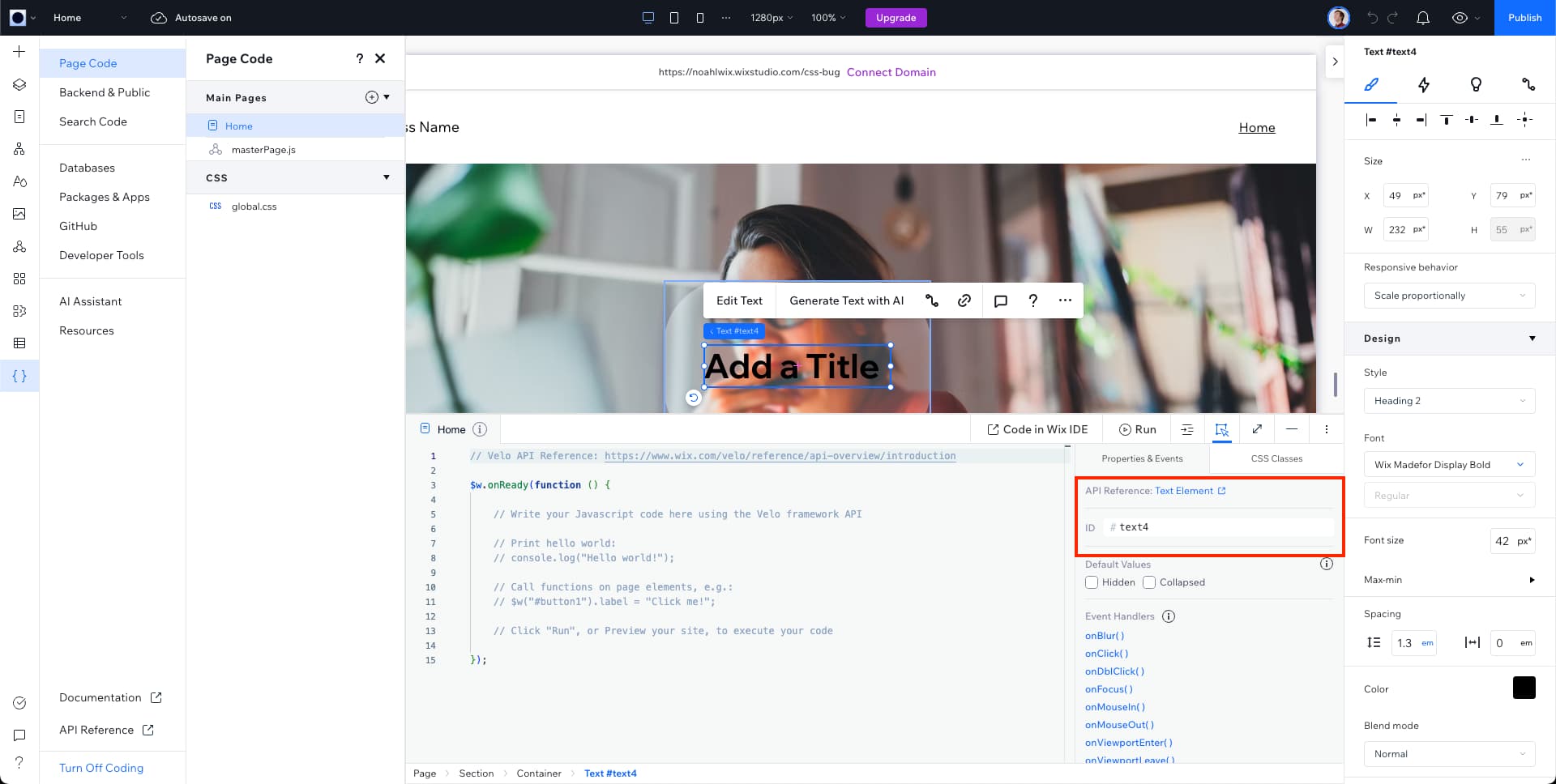Click align top icon in inspector
Screen dimensions: 1556x784
tap(1447, 120)
